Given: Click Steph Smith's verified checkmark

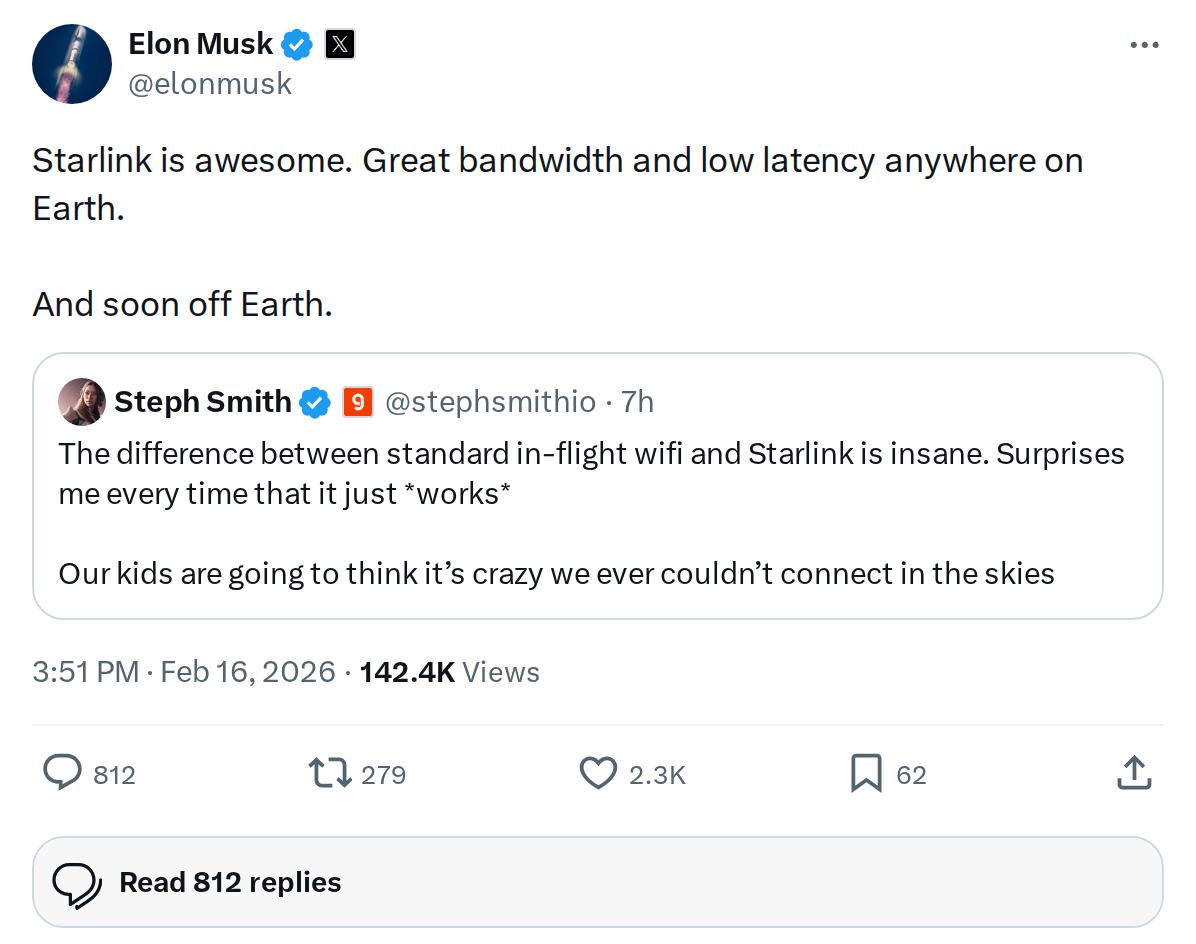Looking at the screenshot, I should (314, 402).
